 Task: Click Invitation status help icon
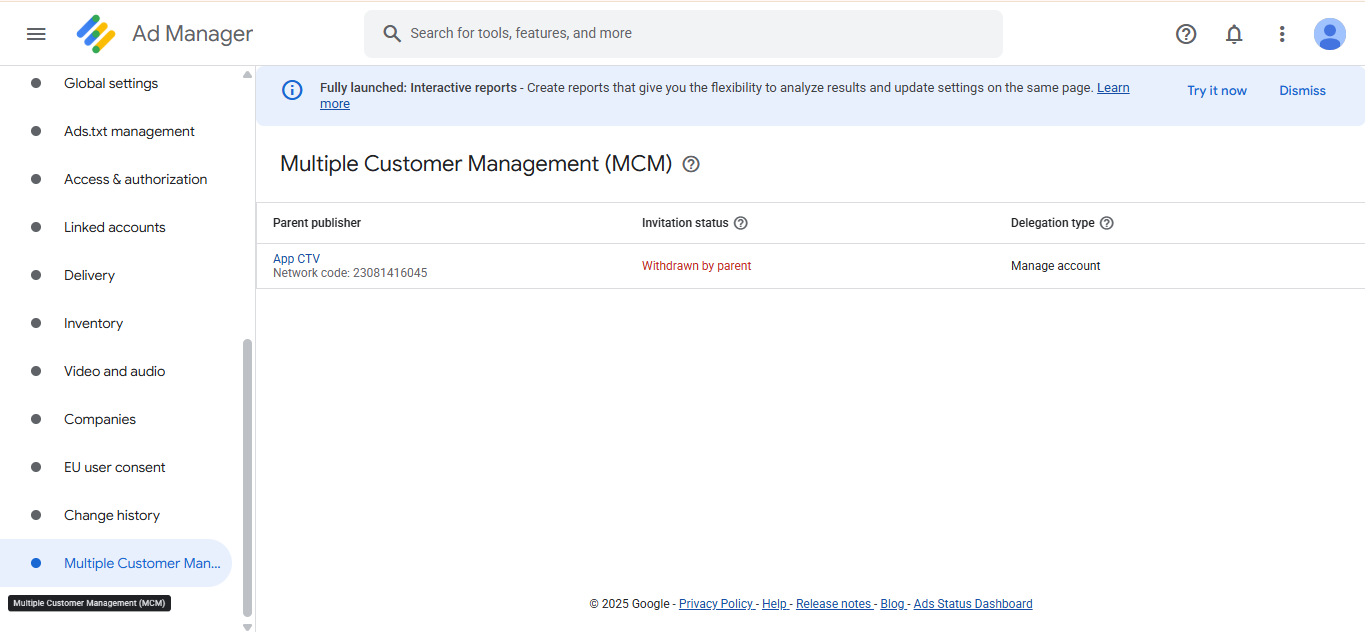tap(741, 223)
